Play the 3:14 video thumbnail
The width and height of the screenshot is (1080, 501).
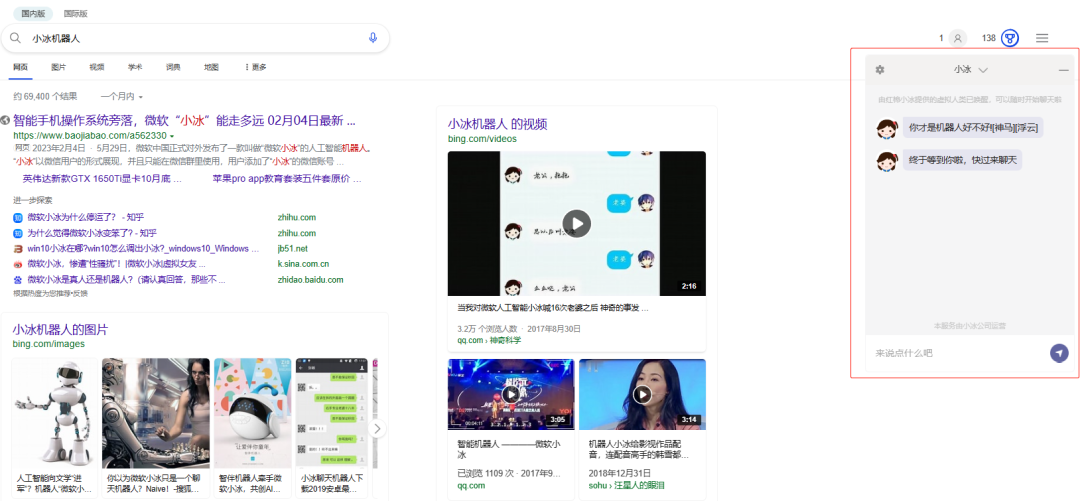tap(642, 394)
